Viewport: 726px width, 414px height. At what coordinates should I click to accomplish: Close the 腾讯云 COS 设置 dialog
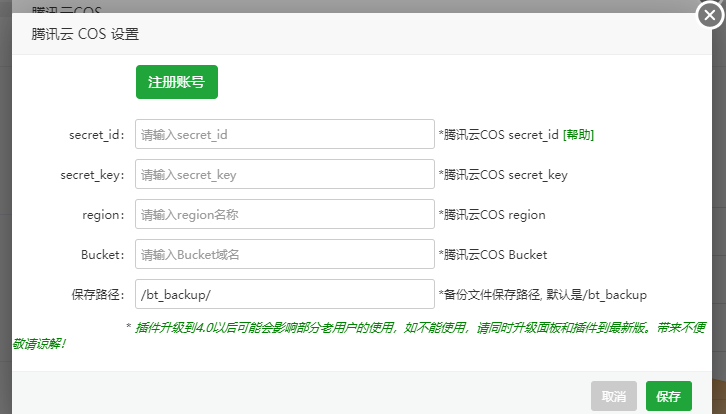click(x=710, y=16)
